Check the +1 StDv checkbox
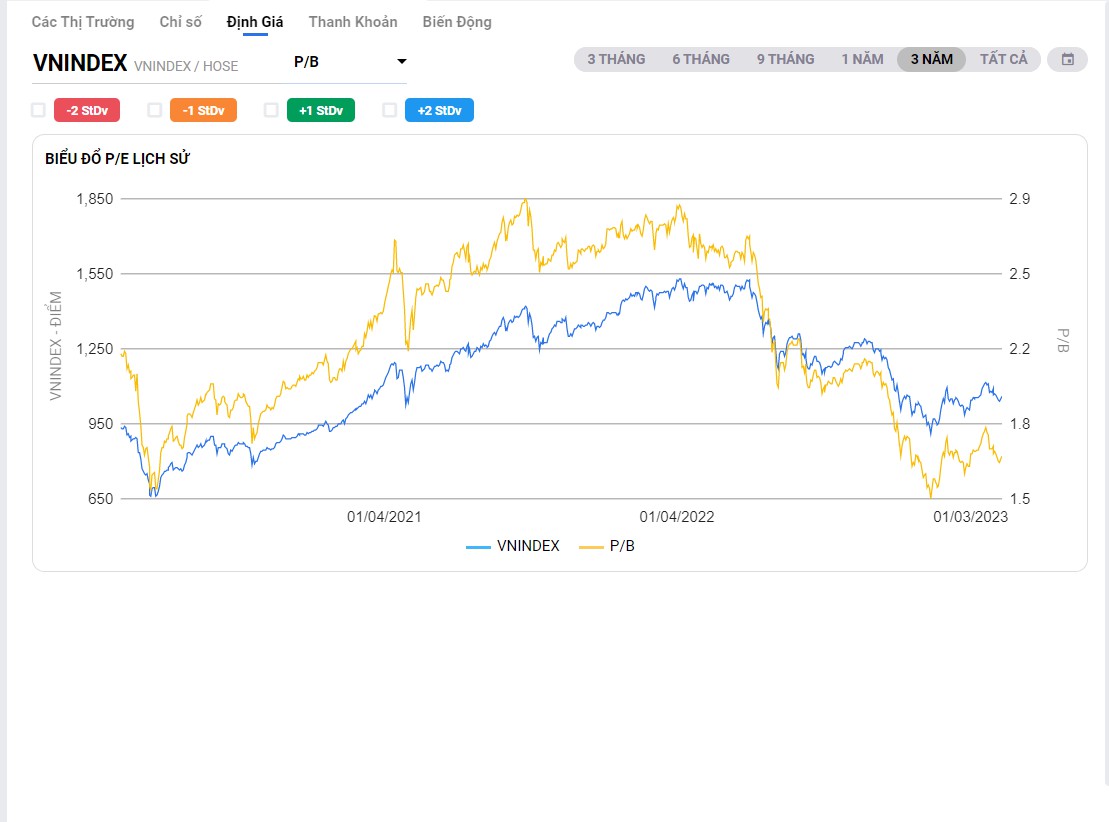Viewport: 1109px width, 822px height. pyautogui.click(x=271, y=110)
